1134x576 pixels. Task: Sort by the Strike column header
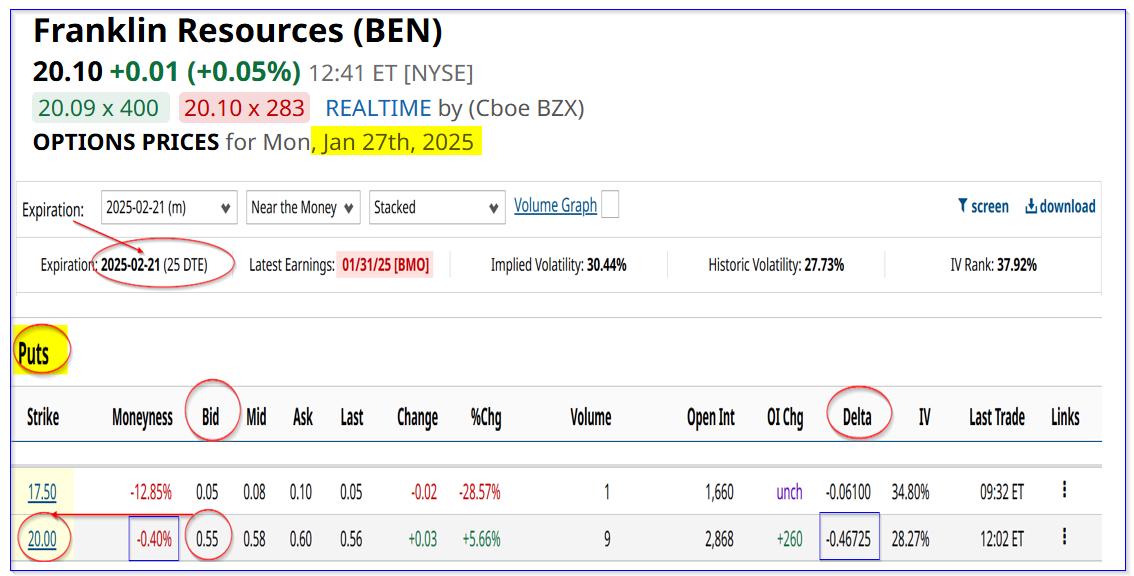[x=43, y=417]
